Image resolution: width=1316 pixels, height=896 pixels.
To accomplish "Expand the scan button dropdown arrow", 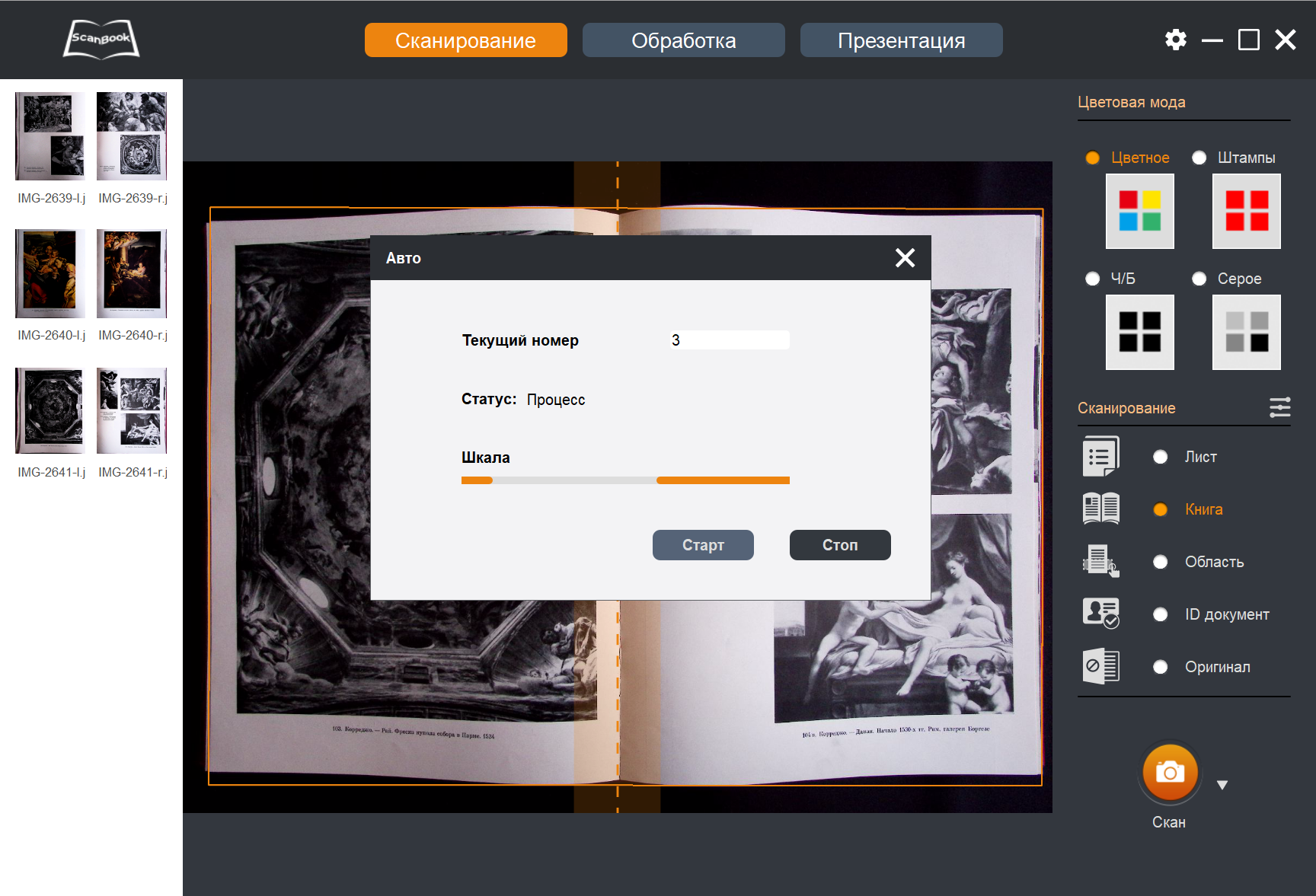I will pos(1222,785).
